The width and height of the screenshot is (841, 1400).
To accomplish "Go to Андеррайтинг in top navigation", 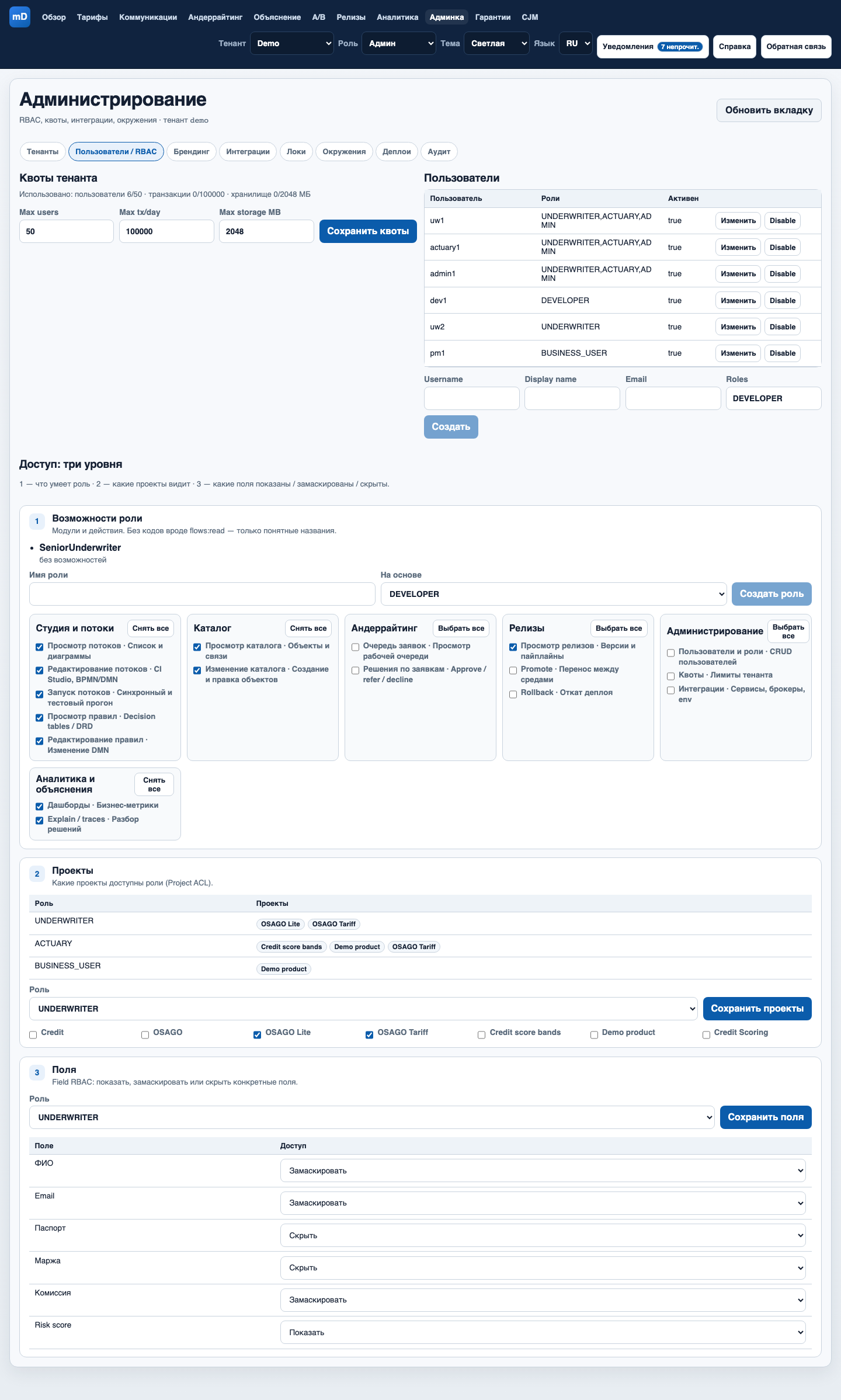I will coord(215,17).
